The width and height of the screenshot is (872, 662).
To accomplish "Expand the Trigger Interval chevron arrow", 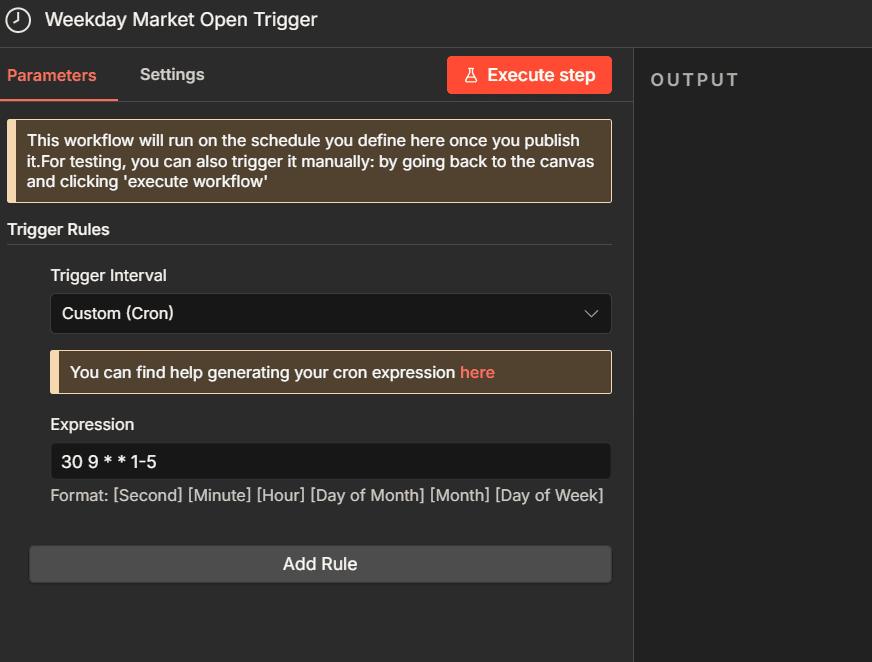I will tap(591, 314).
